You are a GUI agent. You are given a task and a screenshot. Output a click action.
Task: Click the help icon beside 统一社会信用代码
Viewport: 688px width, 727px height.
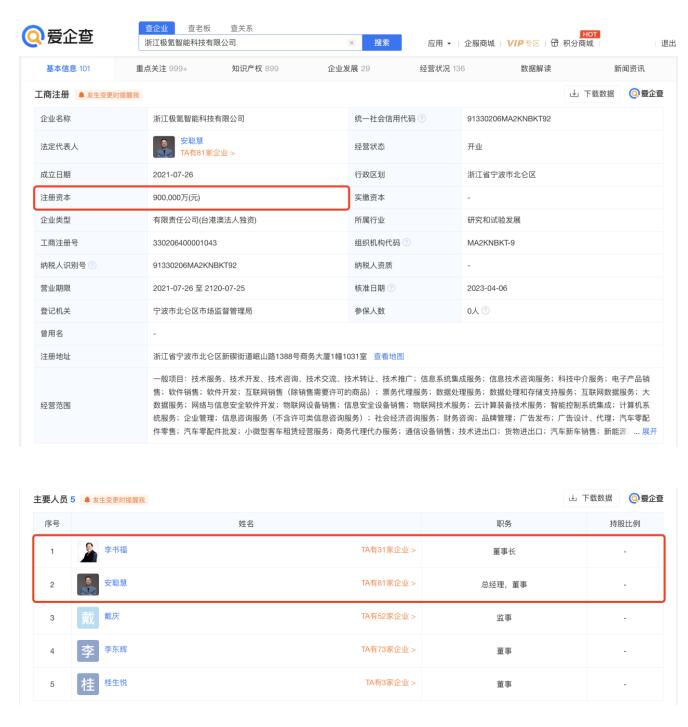click(421, 119)
